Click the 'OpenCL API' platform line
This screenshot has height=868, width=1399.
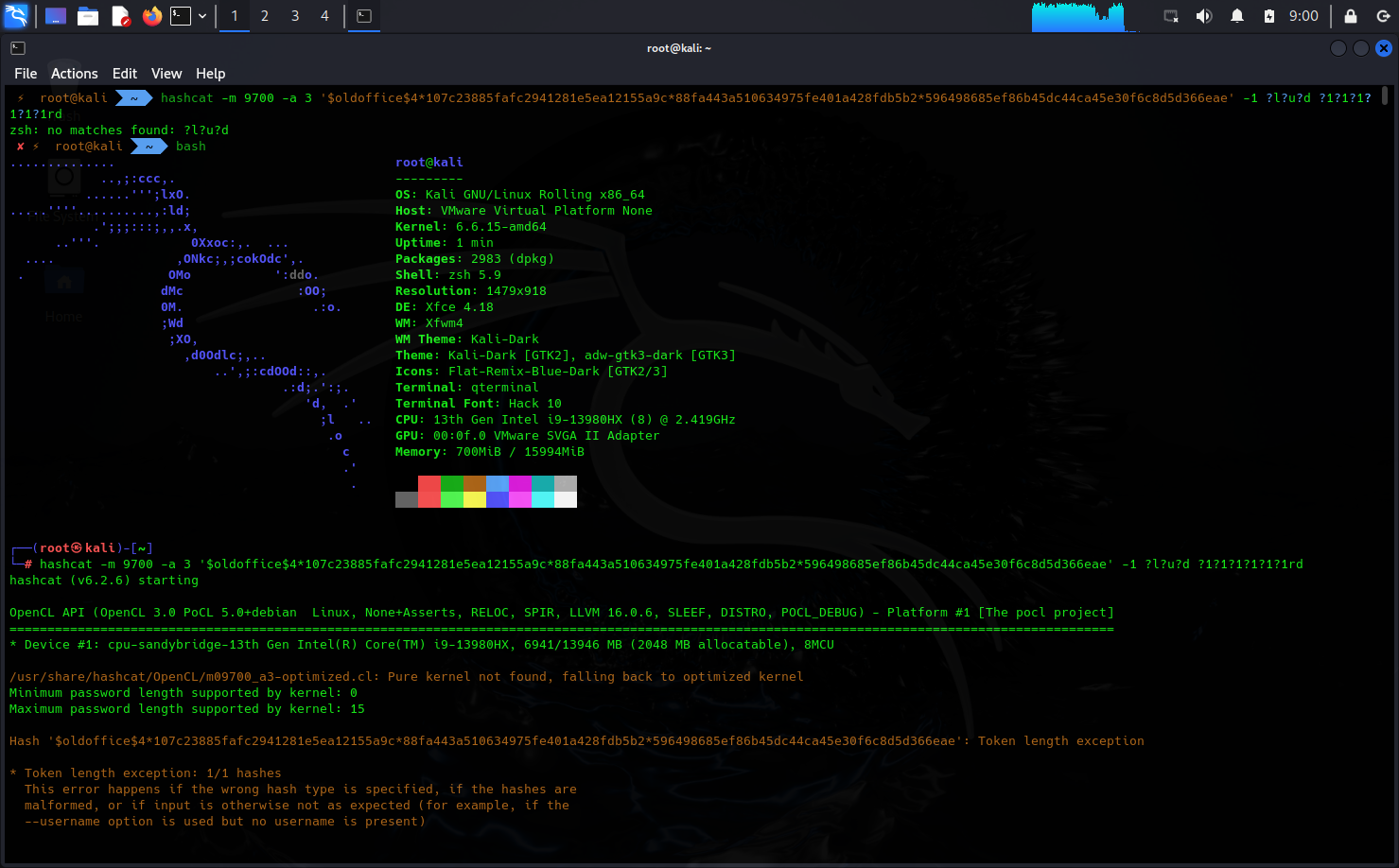(x=562, y=613)
